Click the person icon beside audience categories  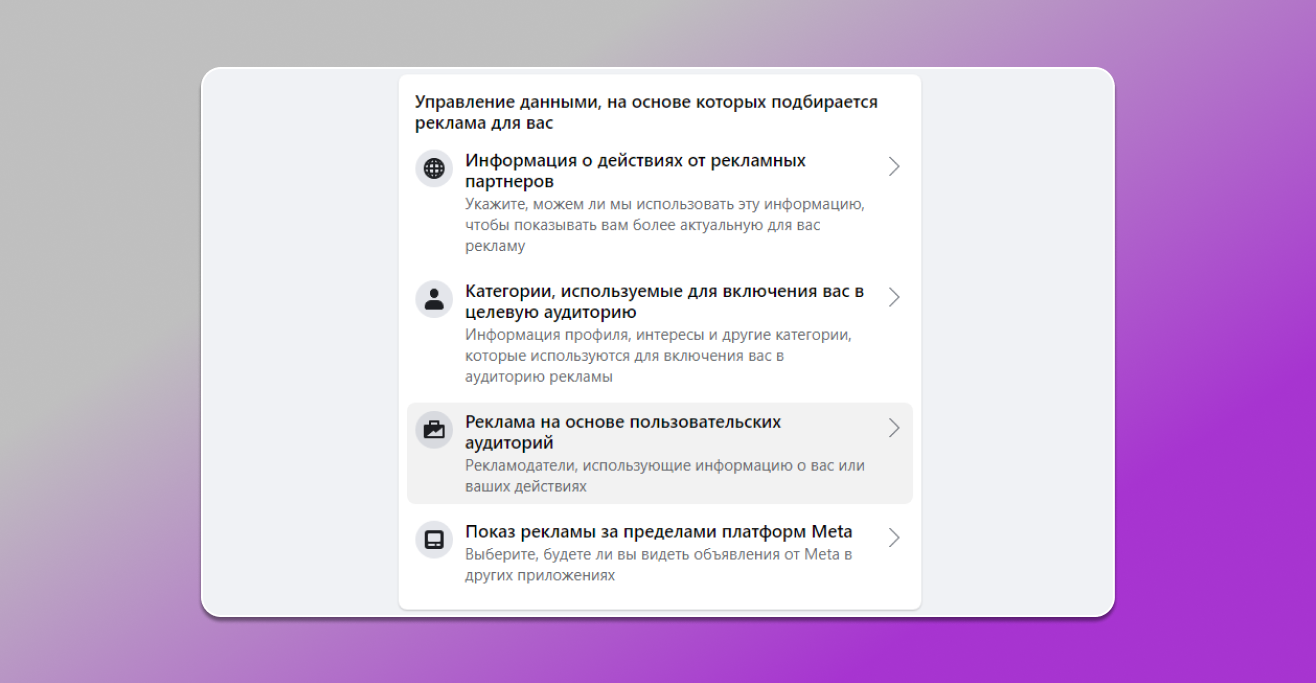click(434, 298)
